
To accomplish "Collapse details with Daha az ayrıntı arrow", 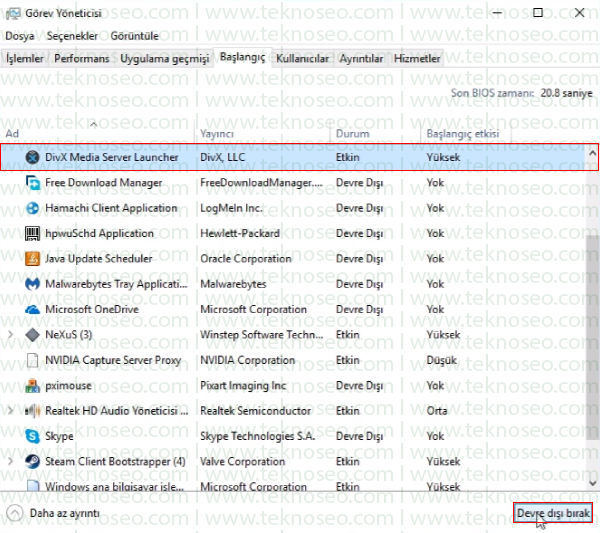I will click(x=15, y=513).
